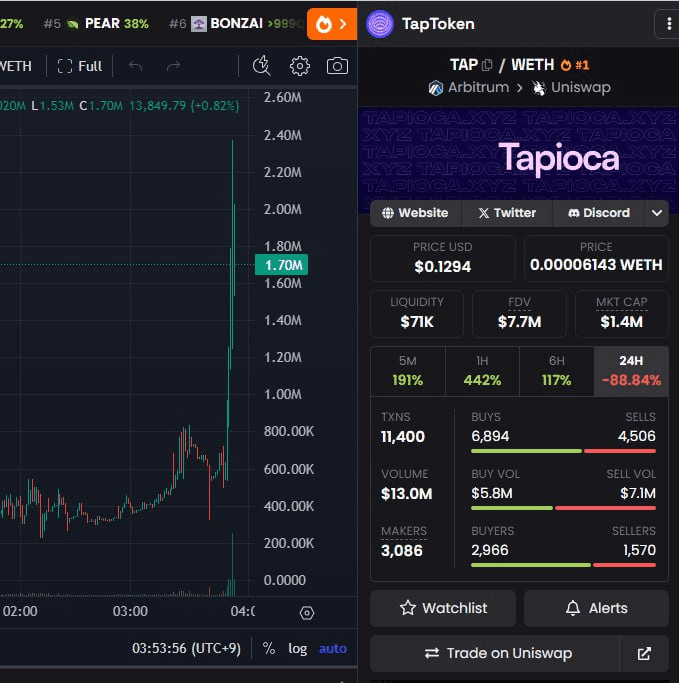Screen dimensions: 679x683
Task: Click the MKT CAP $1.4M box
Action: [622, 314]
